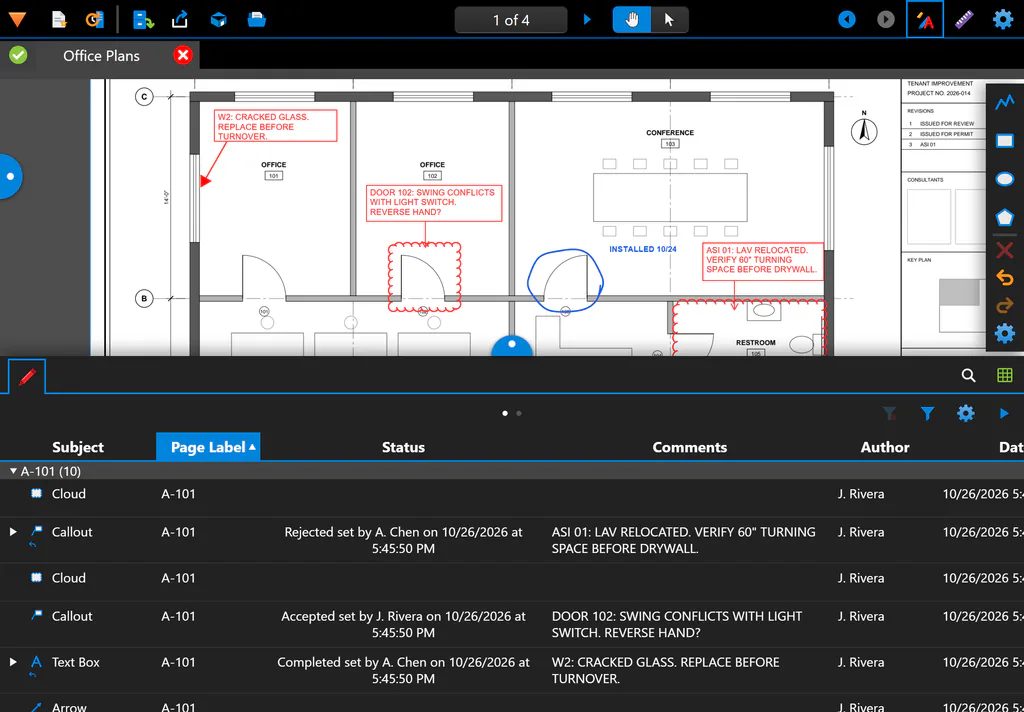Select the Polygon markup tool

1004,217
